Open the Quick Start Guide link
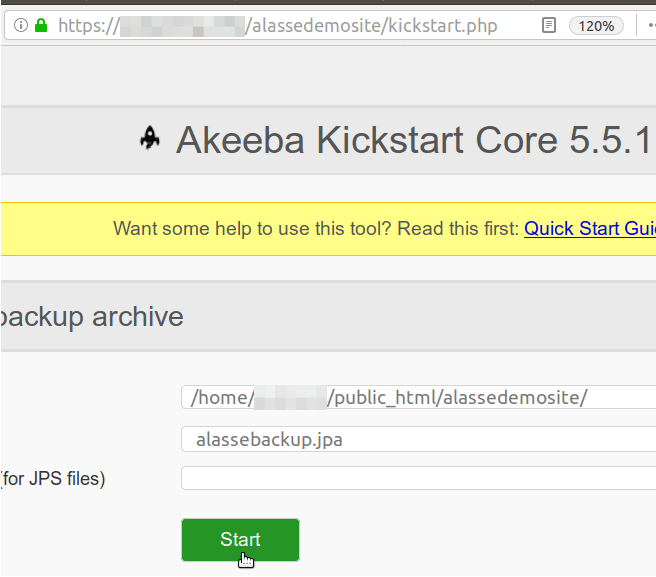The image size is (656, 577). (x=590, y=228)
